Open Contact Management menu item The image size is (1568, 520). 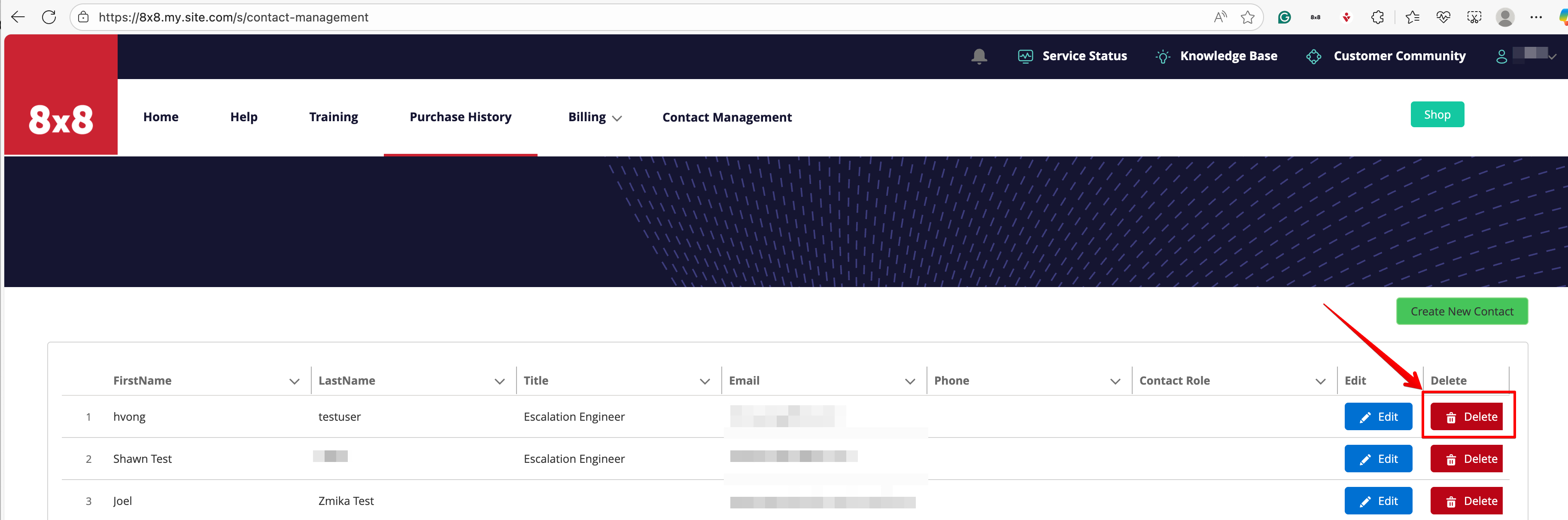tap(727, 117)
